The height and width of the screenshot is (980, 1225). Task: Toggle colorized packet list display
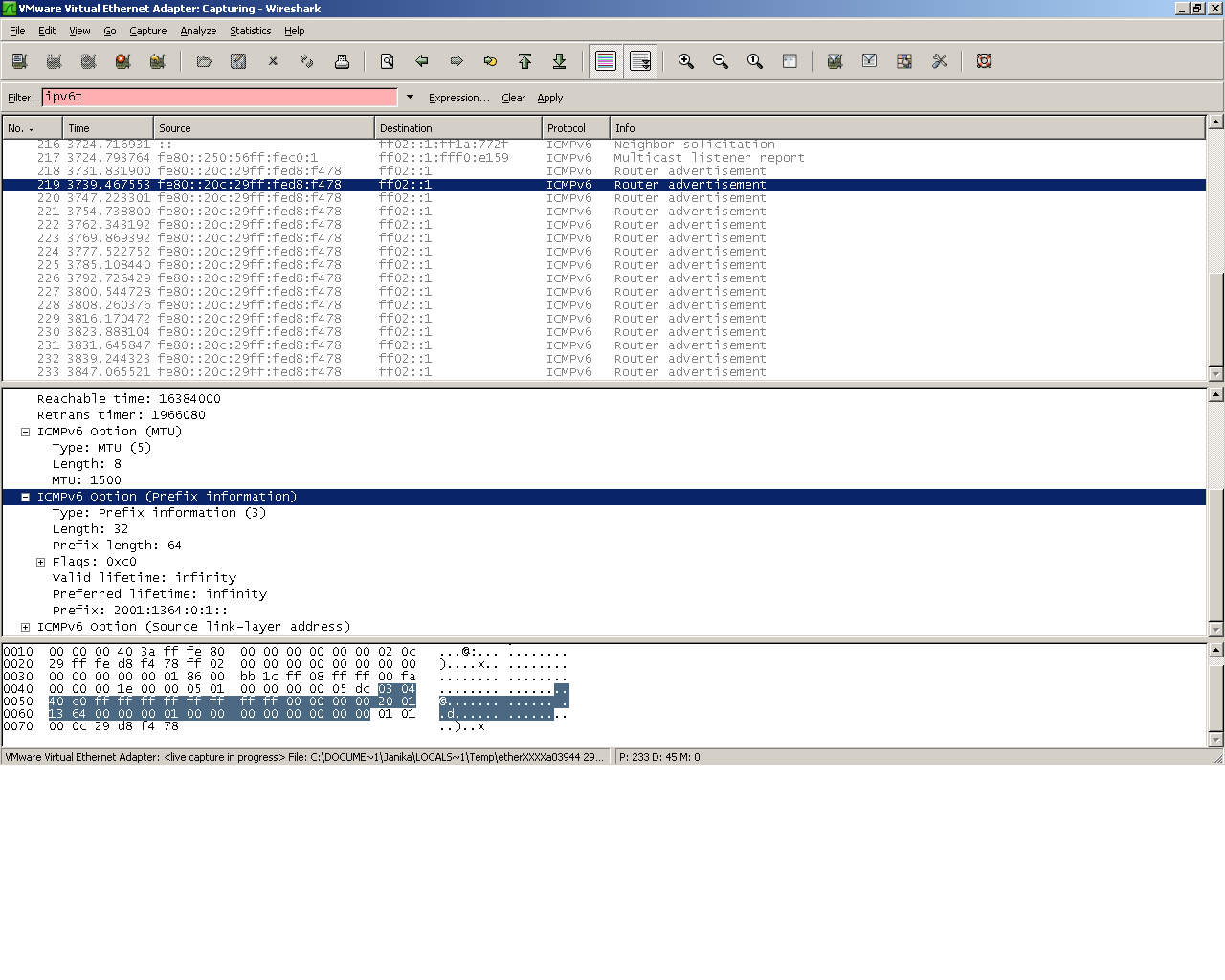pyautogui.click(x=605, y=60)
